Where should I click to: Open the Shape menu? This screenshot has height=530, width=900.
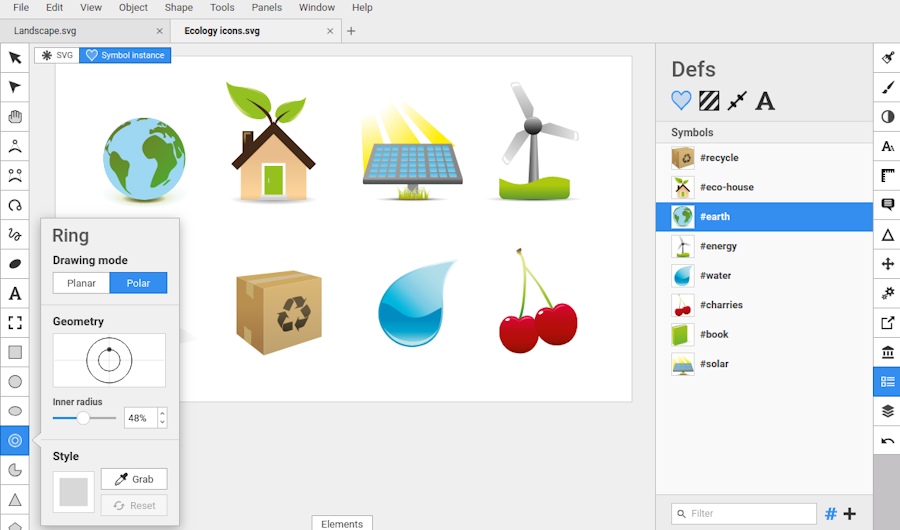[x=179, y=7]
